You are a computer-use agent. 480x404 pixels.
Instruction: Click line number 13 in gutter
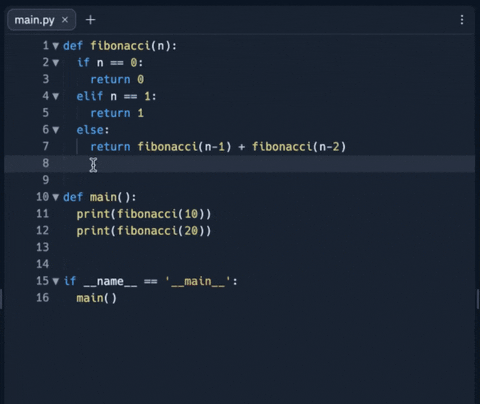coord(42,247)
